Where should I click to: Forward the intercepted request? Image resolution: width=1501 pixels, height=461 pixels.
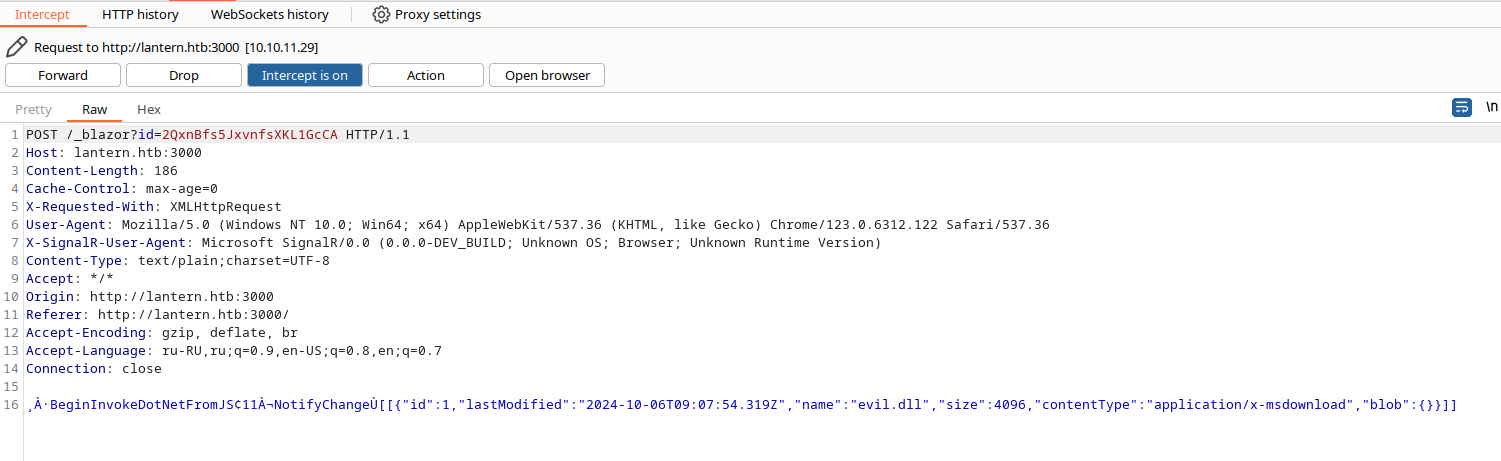pyautogui.click(x=63, y=75)
